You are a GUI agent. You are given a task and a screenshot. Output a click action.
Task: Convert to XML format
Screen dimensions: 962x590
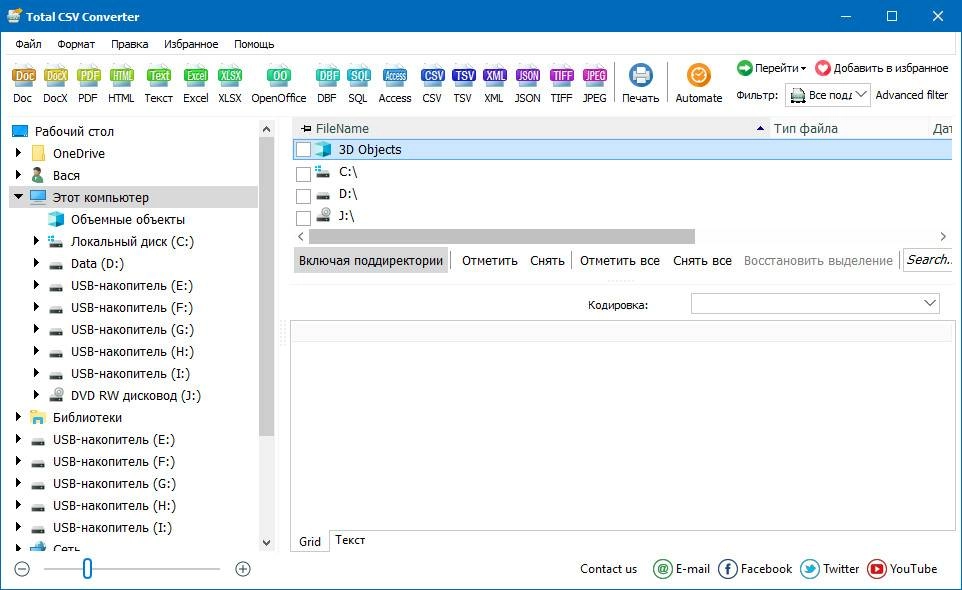tap(494, 84)
